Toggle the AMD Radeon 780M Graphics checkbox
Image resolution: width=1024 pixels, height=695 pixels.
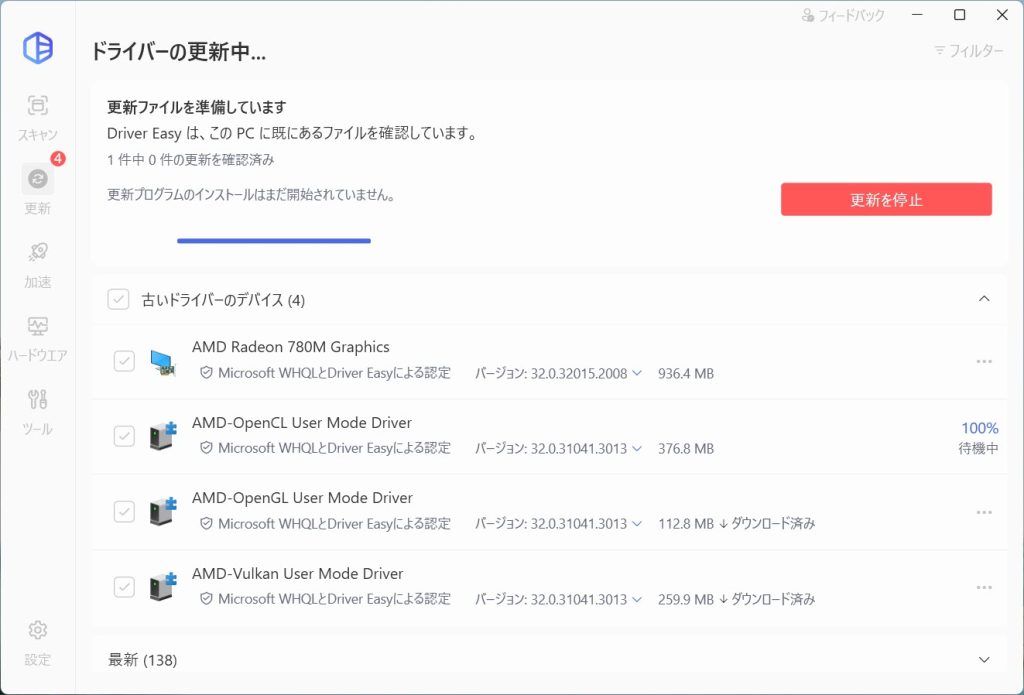124,361
